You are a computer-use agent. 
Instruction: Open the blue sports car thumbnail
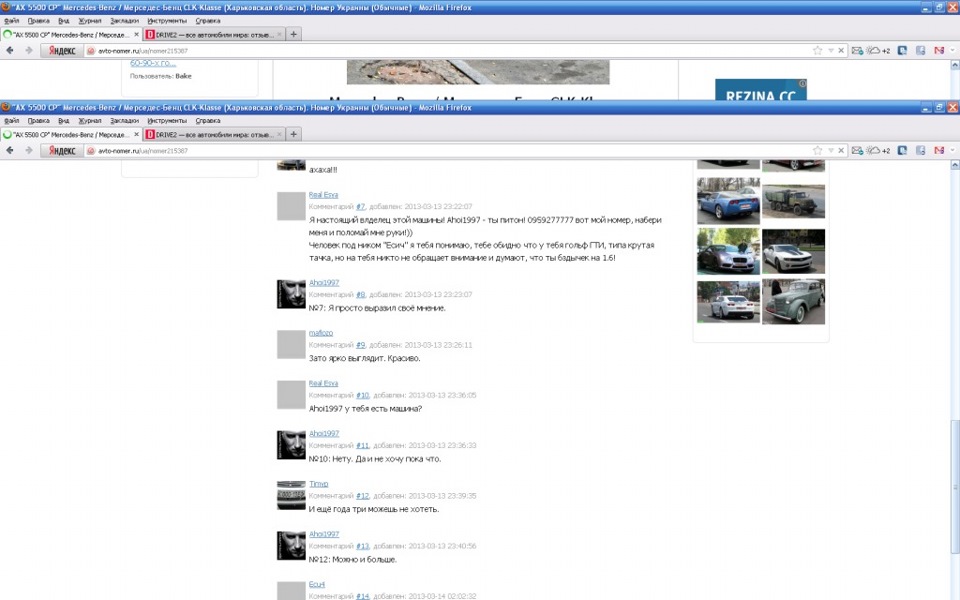pos(728,201)
